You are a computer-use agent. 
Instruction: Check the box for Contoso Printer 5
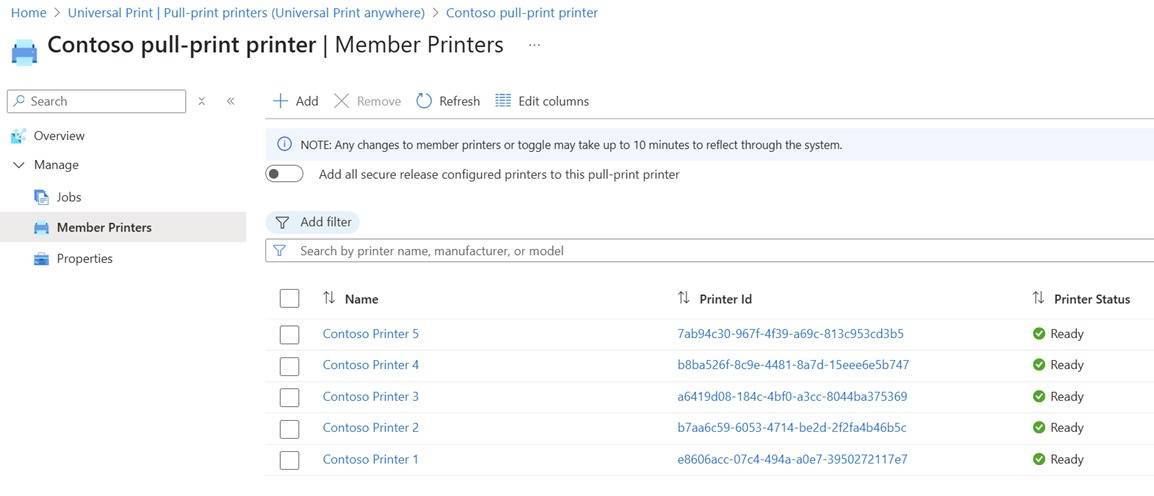point(289,334)
